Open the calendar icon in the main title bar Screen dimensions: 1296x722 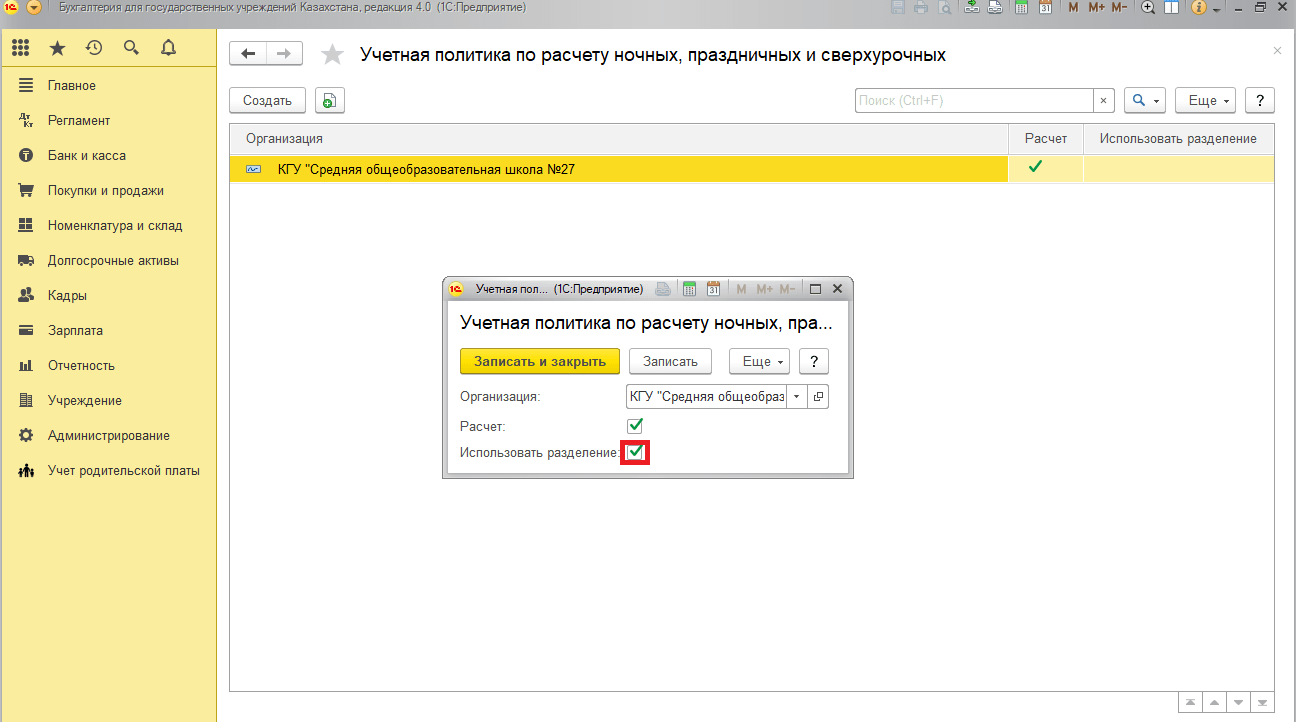(x=1045, y=8)
